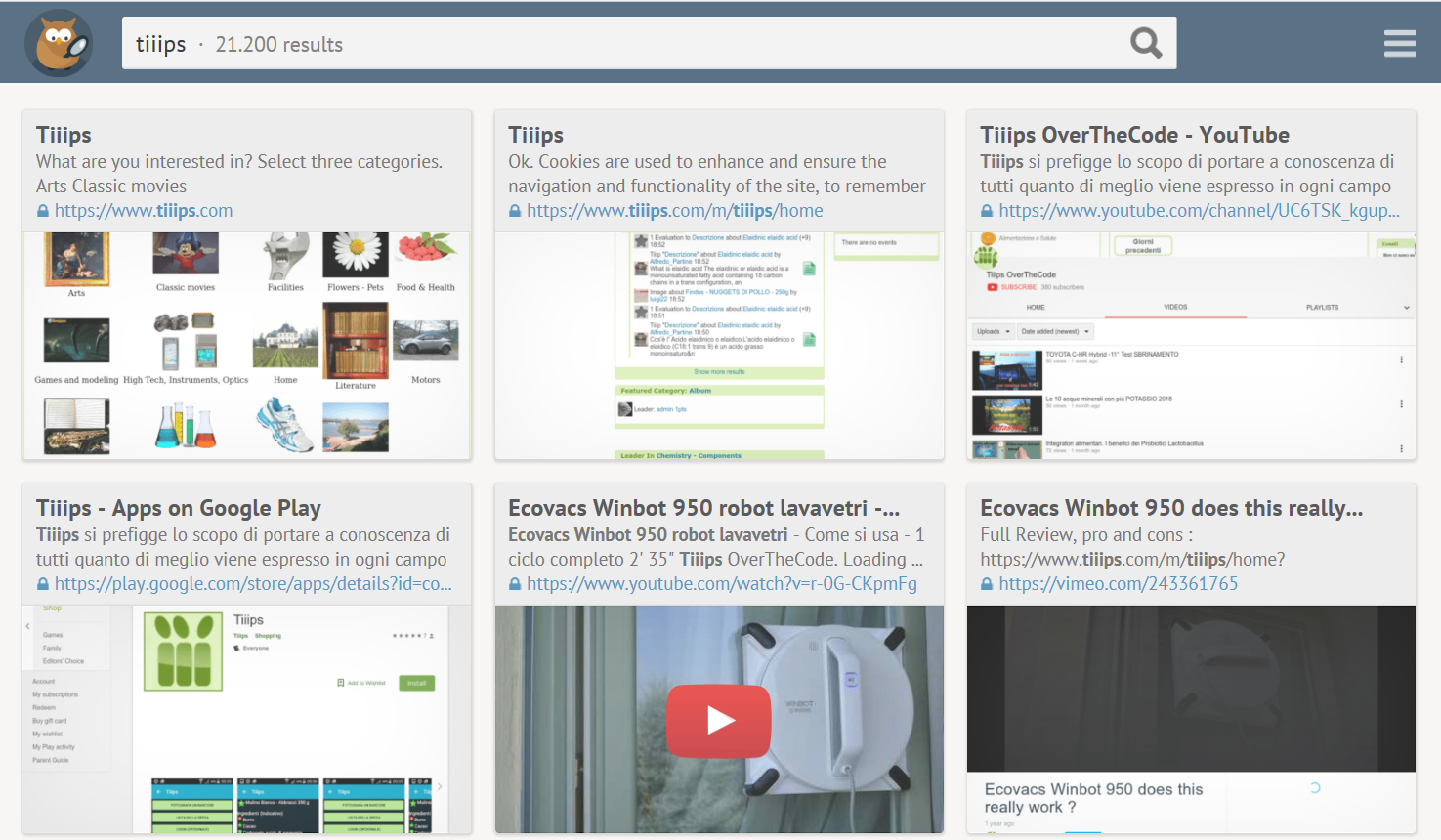
Task: Click the Google Play store URL link
Action: tap(253, 584)
